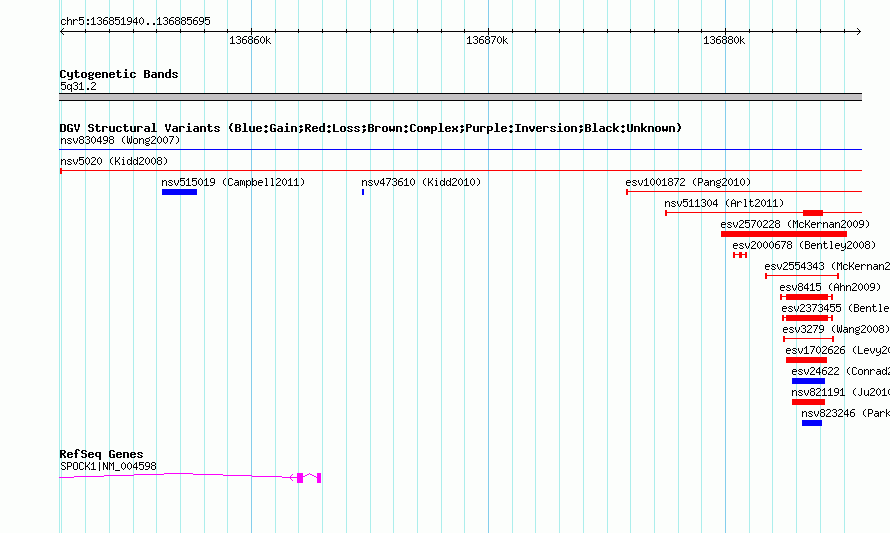Click the nsv473610 (Kidd2010) label

[x=421, y=182]
